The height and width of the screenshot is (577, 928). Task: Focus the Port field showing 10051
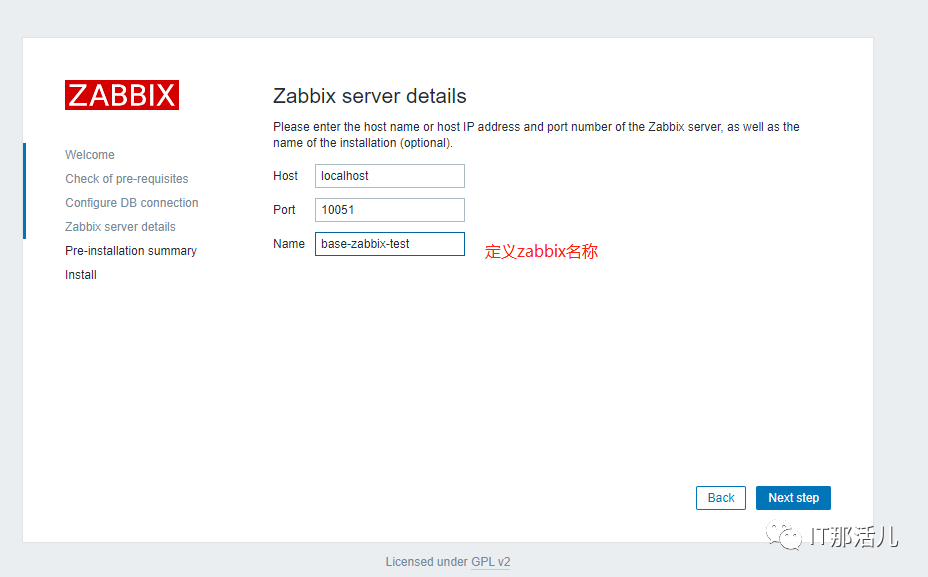click(389, 209)
